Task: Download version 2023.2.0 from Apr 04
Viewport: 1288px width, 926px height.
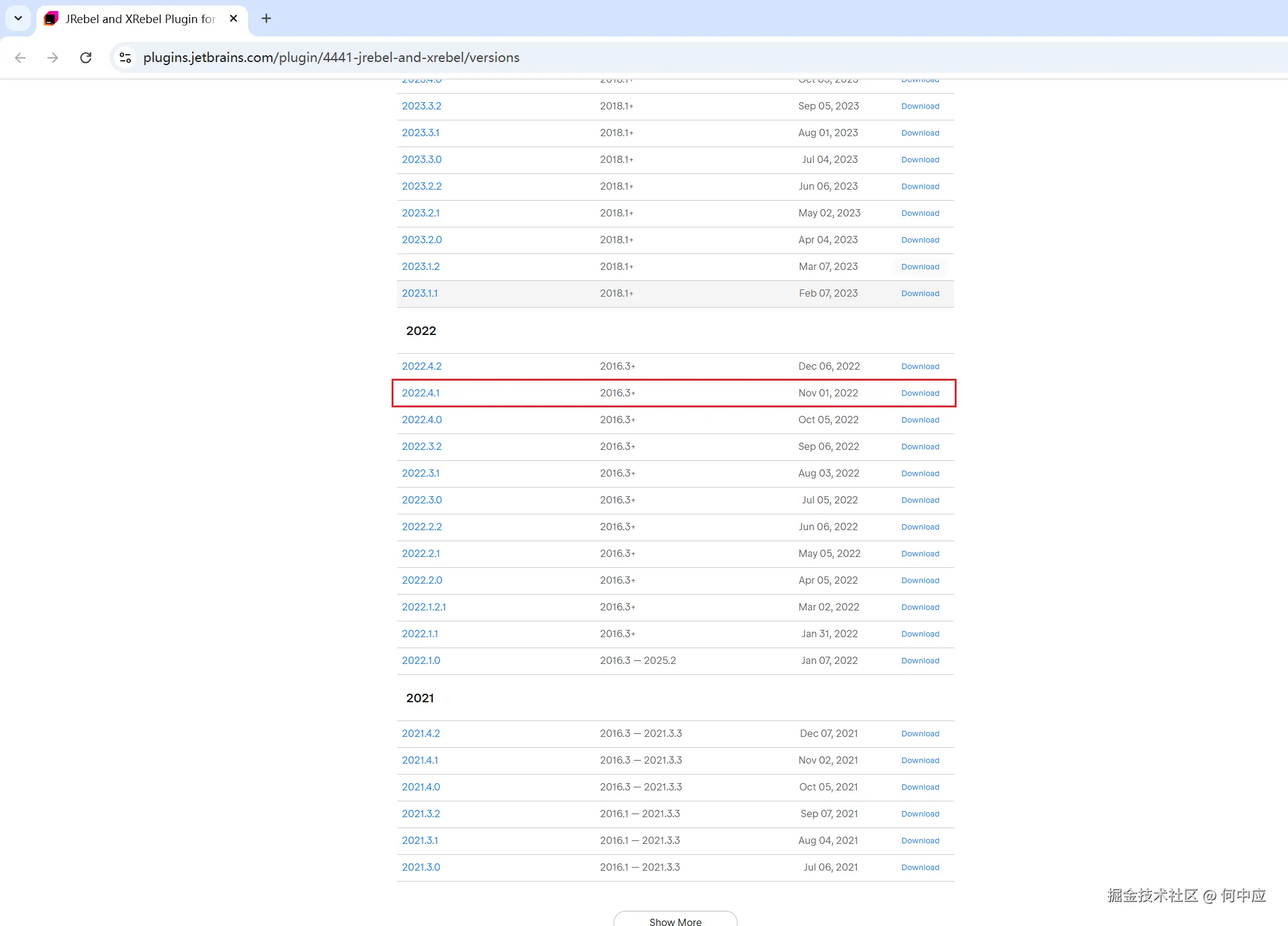Action: click(x=919, y=240)
